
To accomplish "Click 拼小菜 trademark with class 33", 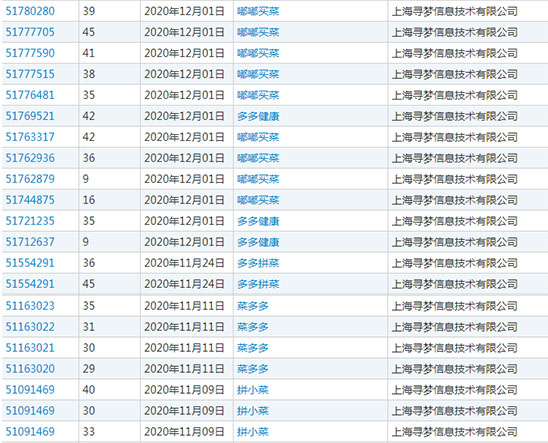I will click(253, 432).
